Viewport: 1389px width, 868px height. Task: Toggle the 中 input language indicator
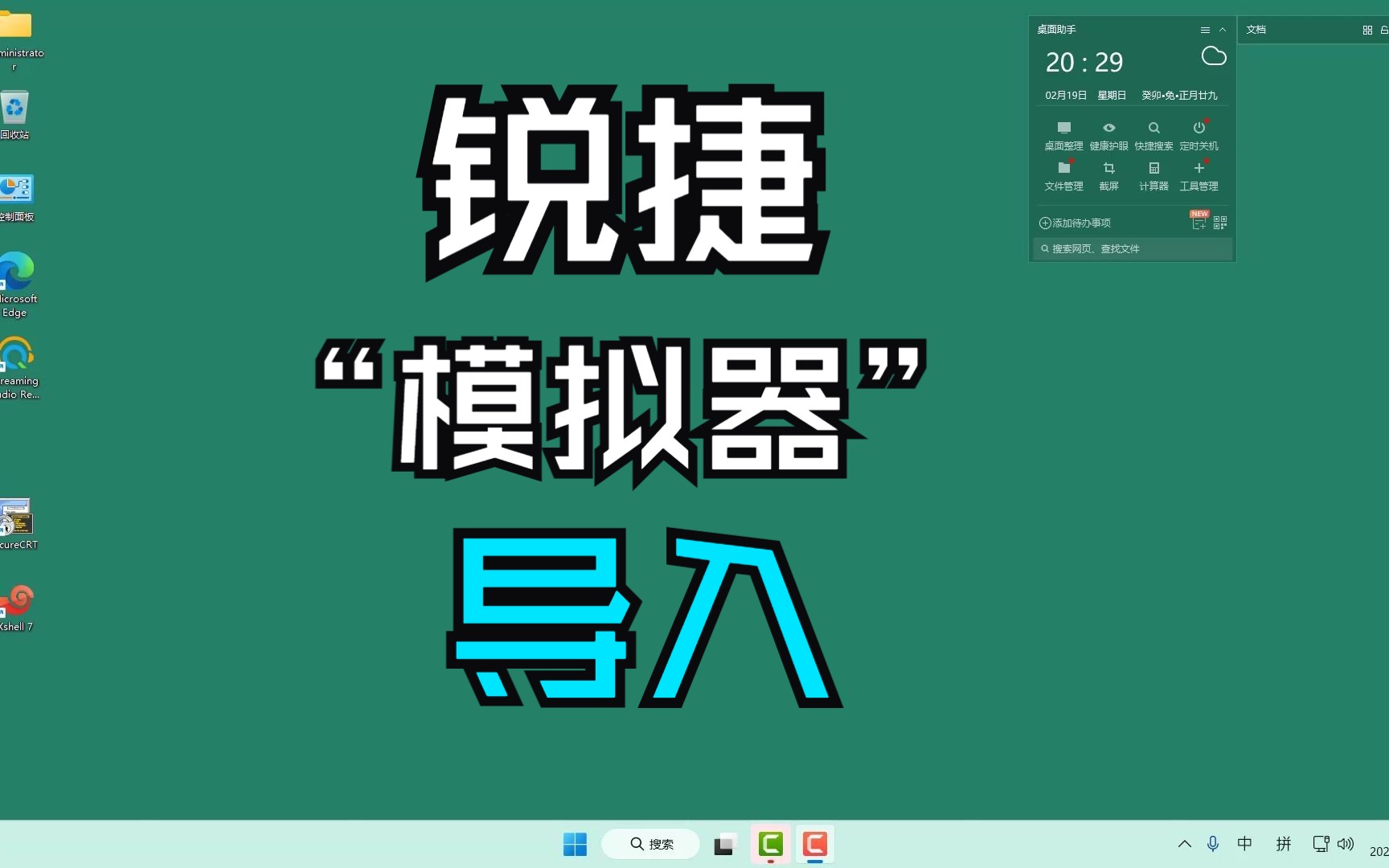click(1244, 844)
